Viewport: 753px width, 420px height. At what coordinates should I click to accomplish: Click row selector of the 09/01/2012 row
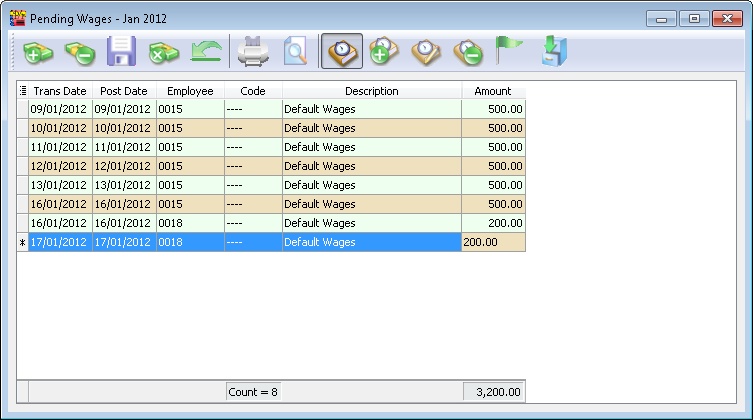pos(23,109)
